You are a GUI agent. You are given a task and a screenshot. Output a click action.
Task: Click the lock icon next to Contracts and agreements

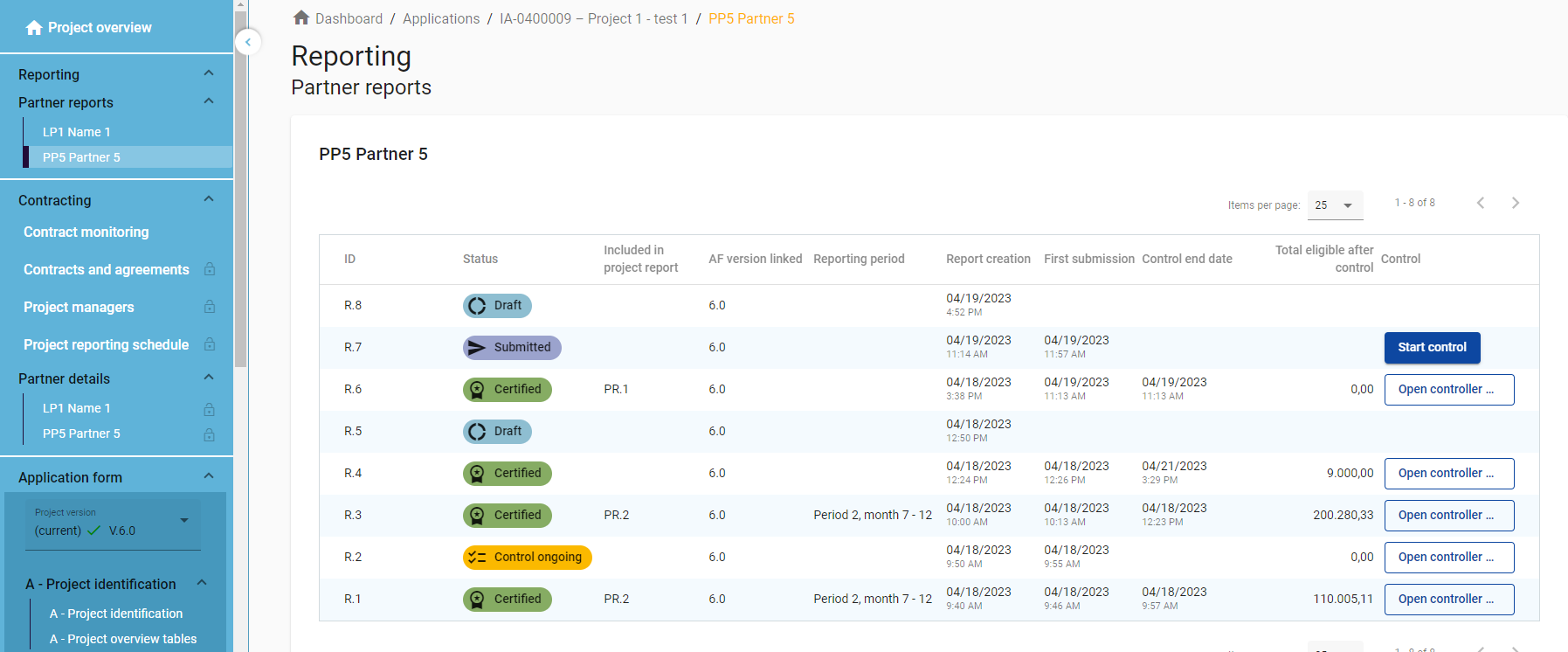tap(210, 269)
